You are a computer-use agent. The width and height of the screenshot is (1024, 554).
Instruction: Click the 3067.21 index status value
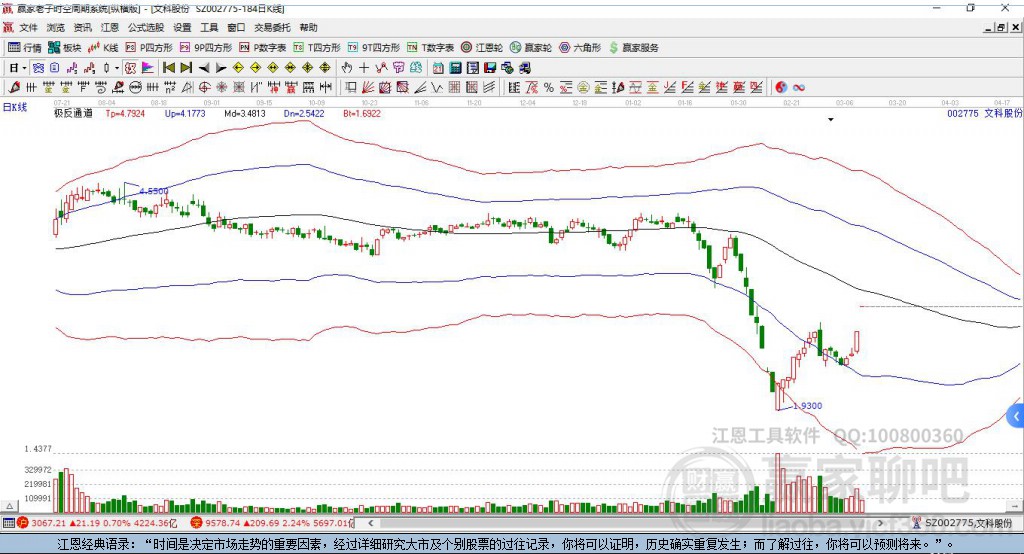pyautogui.click(x=48, y=523)
